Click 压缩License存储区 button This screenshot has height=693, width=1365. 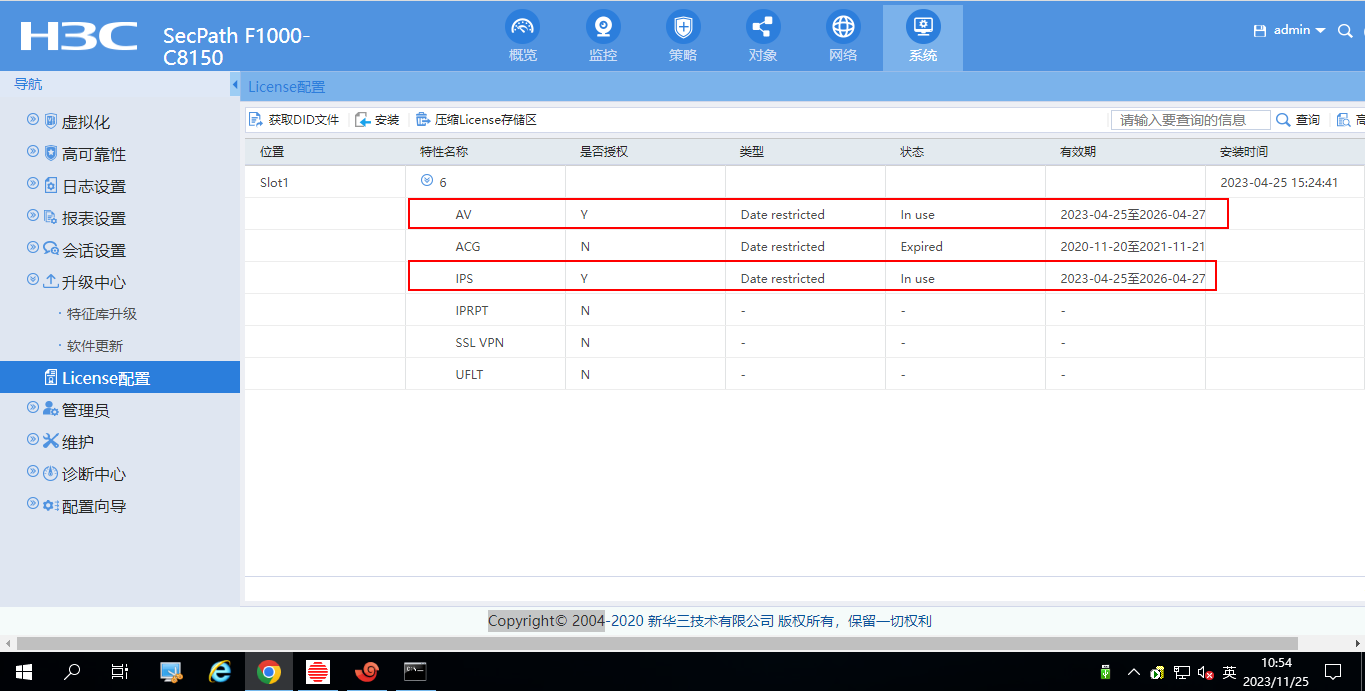[477, 120]
